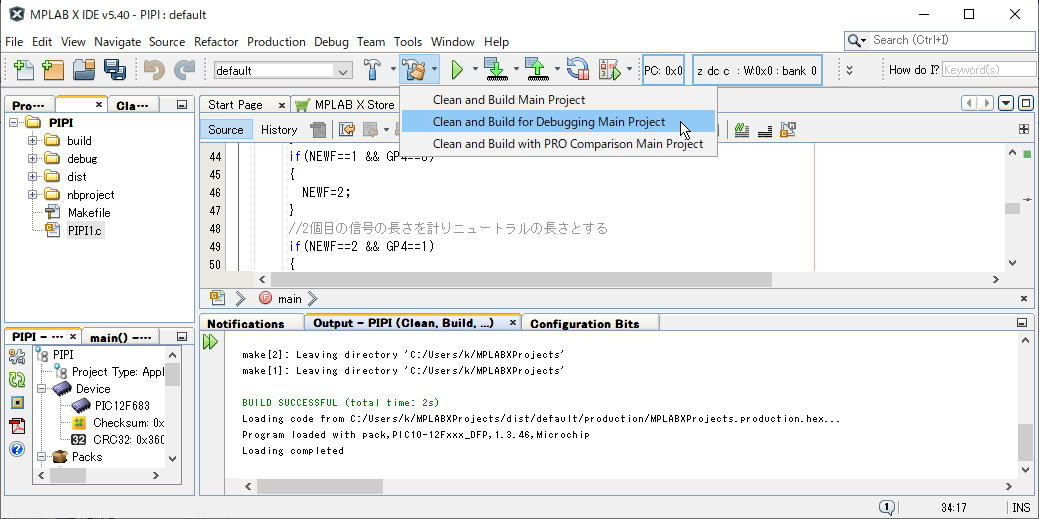Show the editor documents list dropdown
This screenshot has height=519, width=1039.
click(x=1007, y=103)
